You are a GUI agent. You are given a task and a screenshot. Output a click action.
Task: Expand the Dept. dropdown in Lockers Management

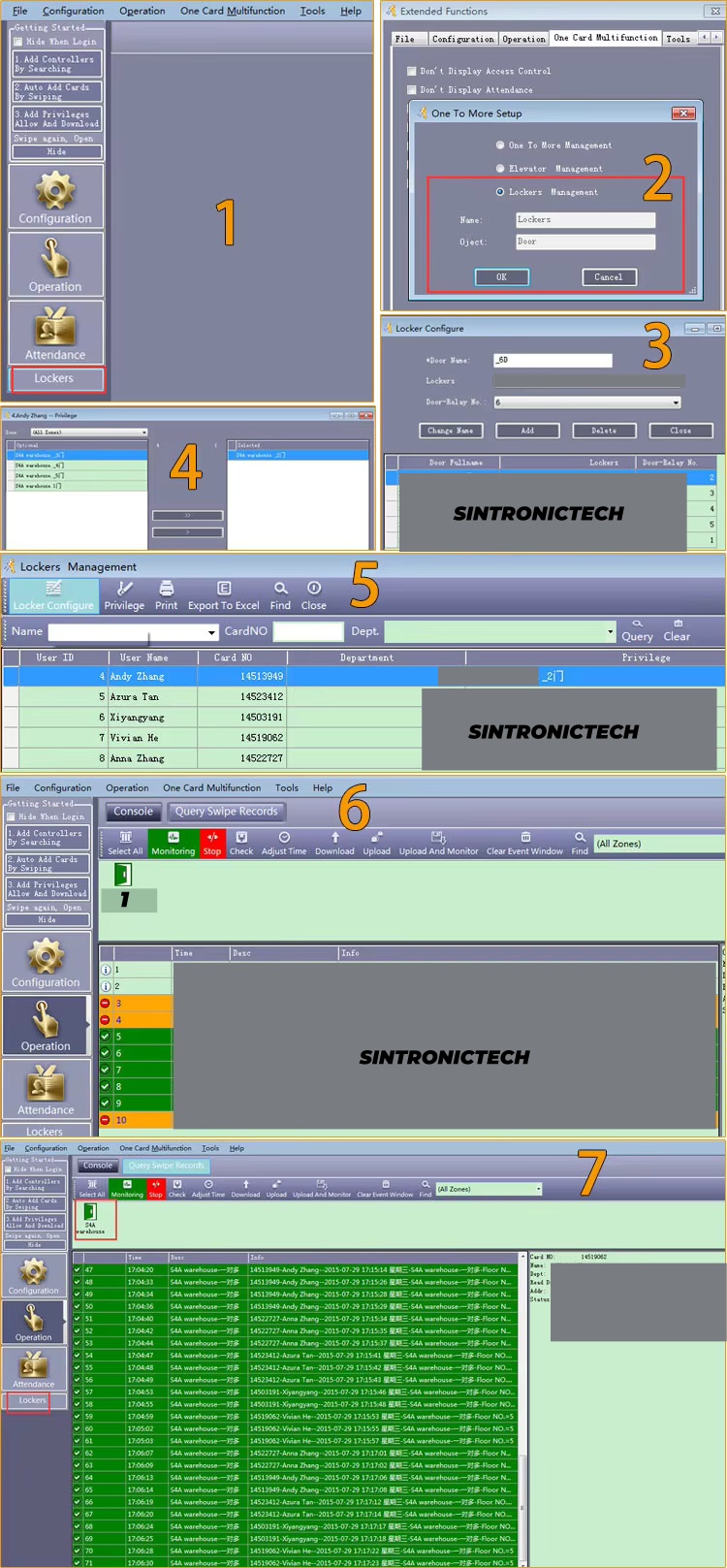pyautogui.click(x=610, y=631)
